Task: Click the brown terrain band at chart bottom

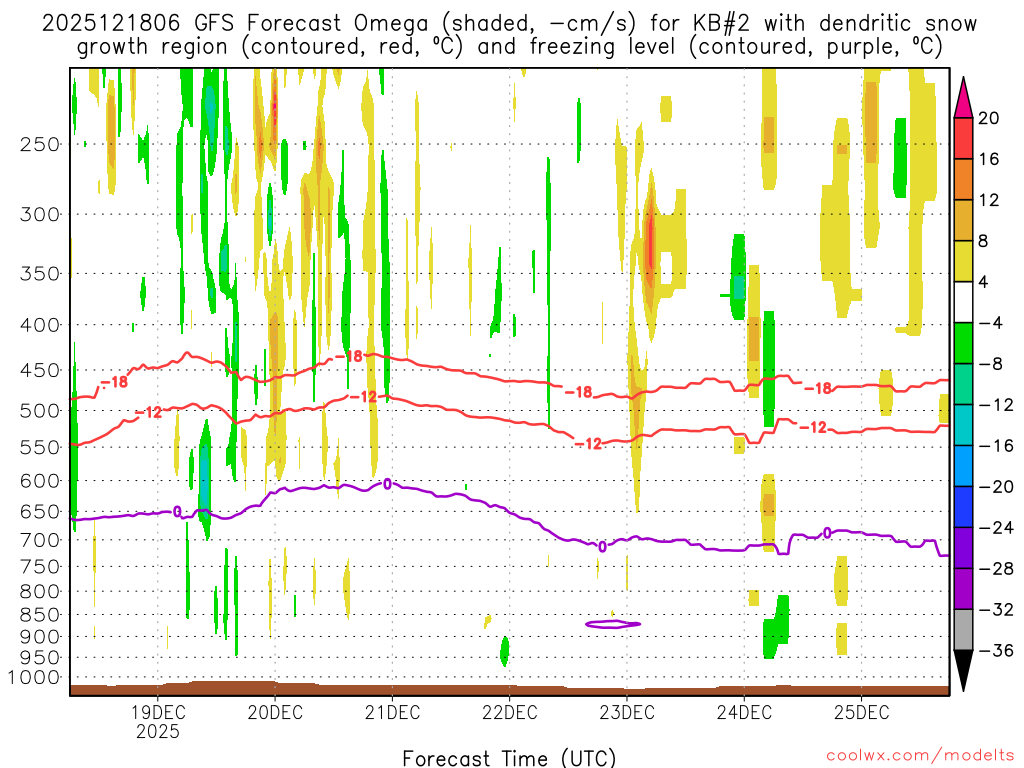Action: (x=509, y=689)
